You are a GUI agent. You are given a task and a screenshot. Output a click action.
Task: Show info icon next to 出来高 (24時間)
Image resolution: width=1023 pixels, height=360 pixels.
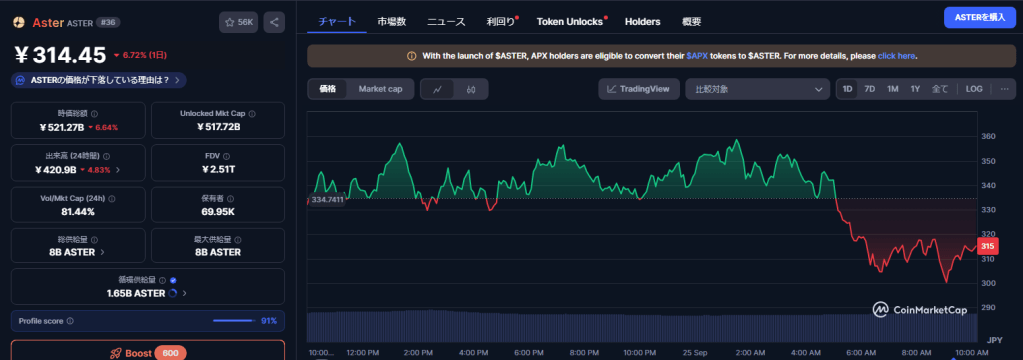pos(106,157)
